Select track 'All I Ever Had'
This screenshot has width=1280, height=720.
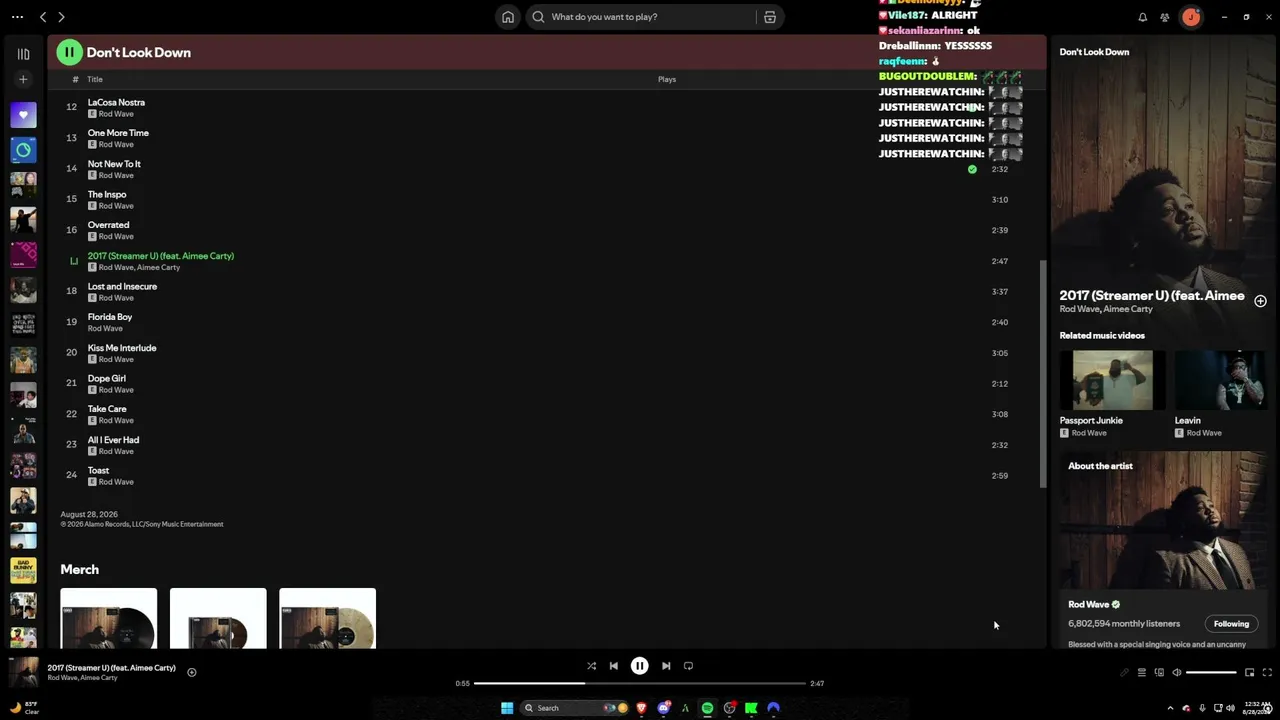pos(113,440)
